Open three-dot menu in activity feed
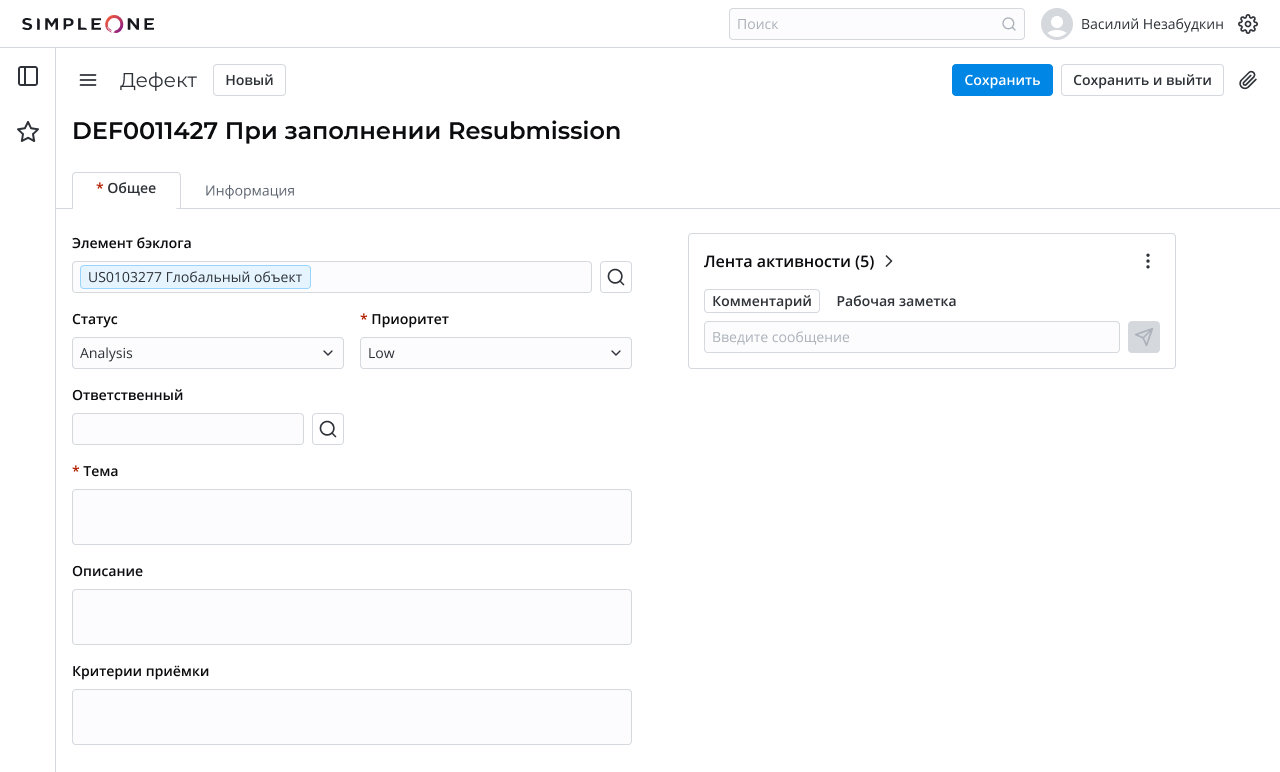Screen dimensions: 1280x772 (x=1147, y=261)
